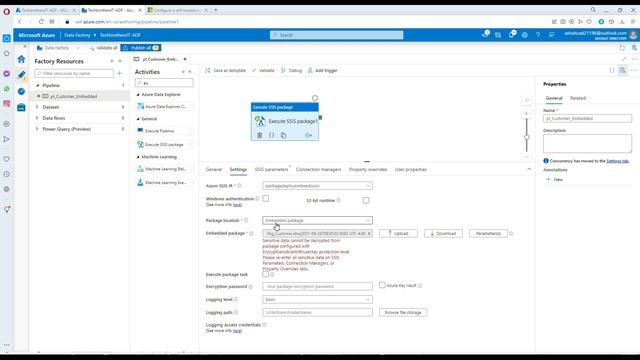Focus the Encryption password field

click(317, 287)
